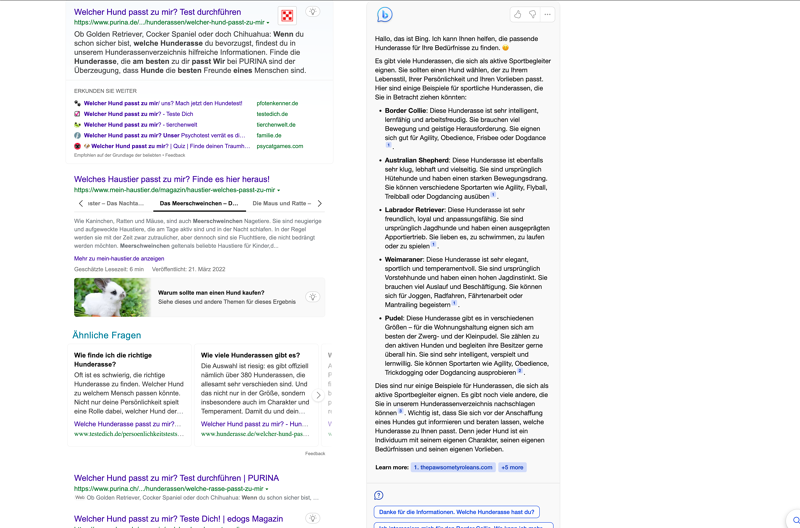This screenshot has width=800, height=528.
Task: Open source link '1. thepawsometyroleans.com'
Action: click(454, 467)
